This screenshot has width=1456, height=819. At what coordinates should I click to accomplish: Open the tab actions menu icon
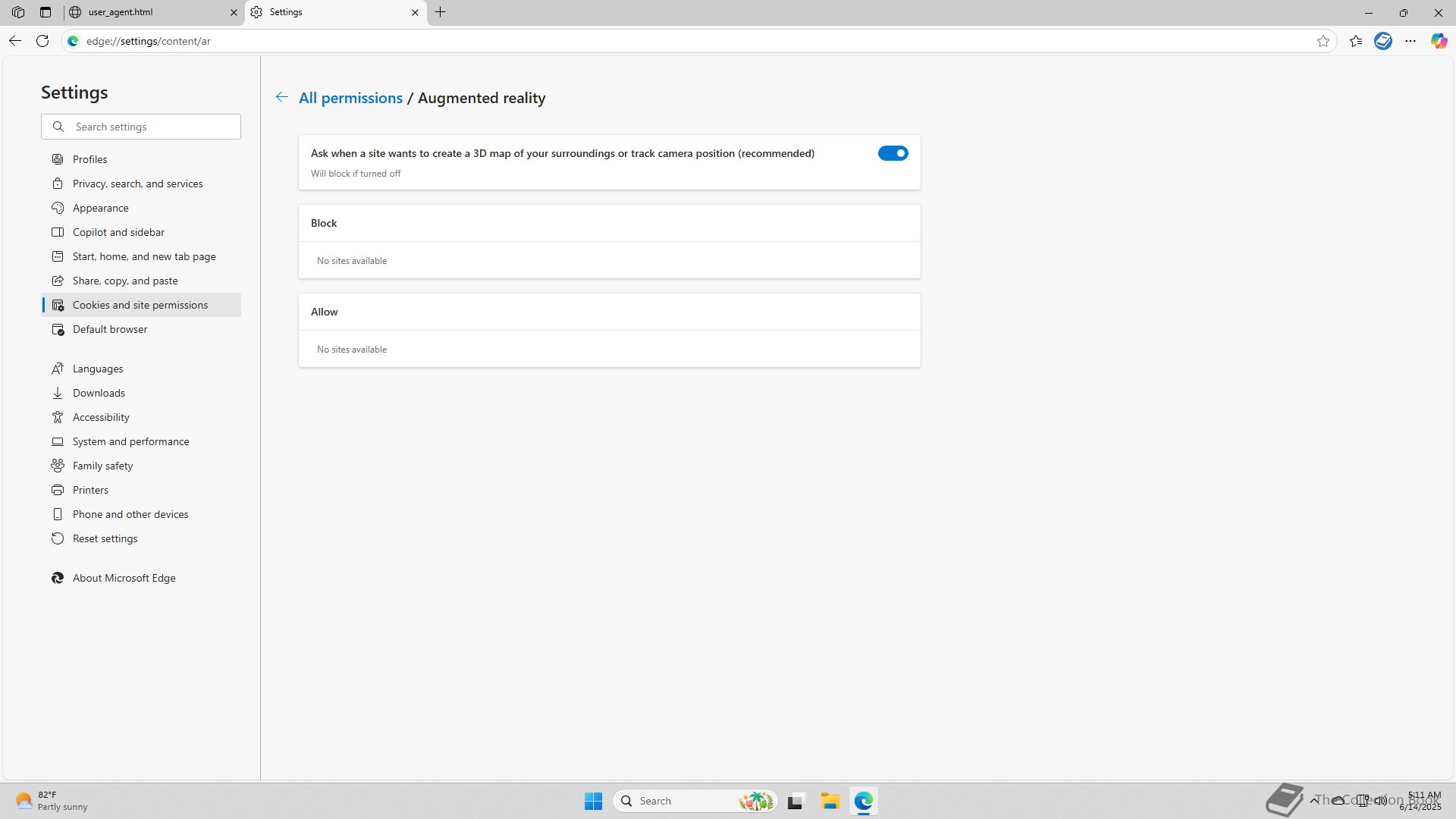coord(45,12)
